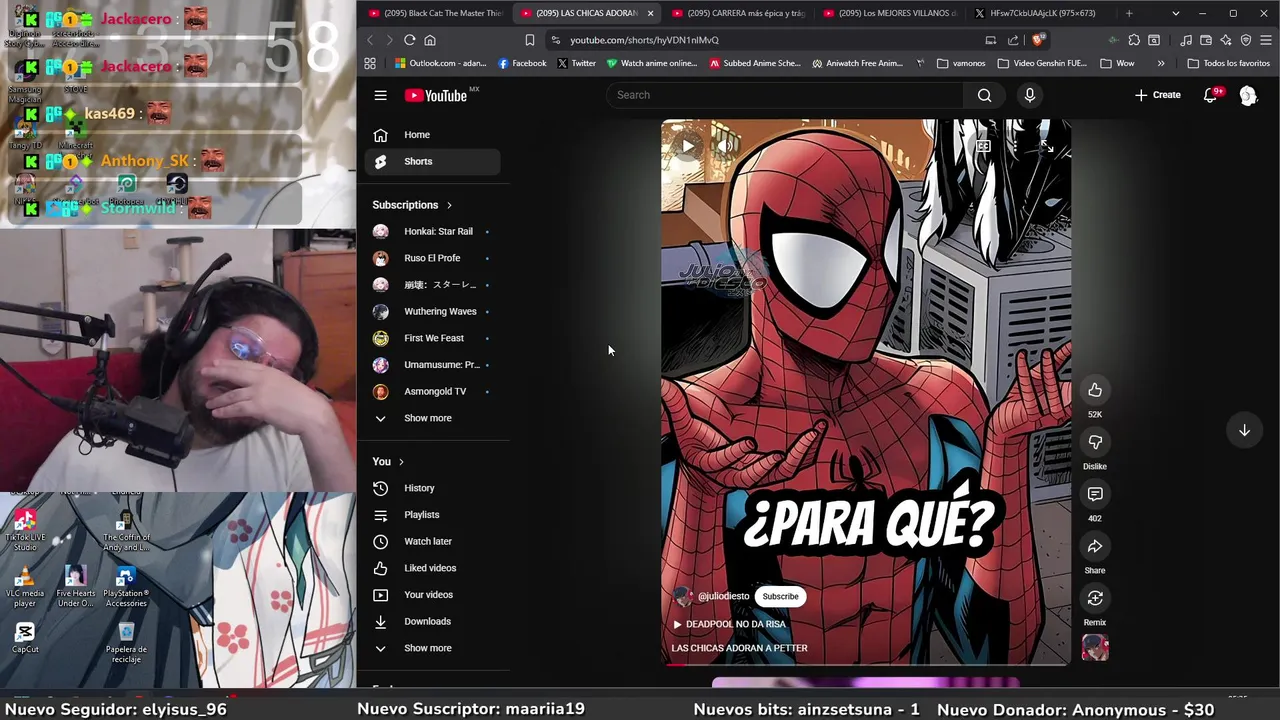This screenshot has width=1280, height=720.
Task: Share this Short
Action: click(1095, 546)
